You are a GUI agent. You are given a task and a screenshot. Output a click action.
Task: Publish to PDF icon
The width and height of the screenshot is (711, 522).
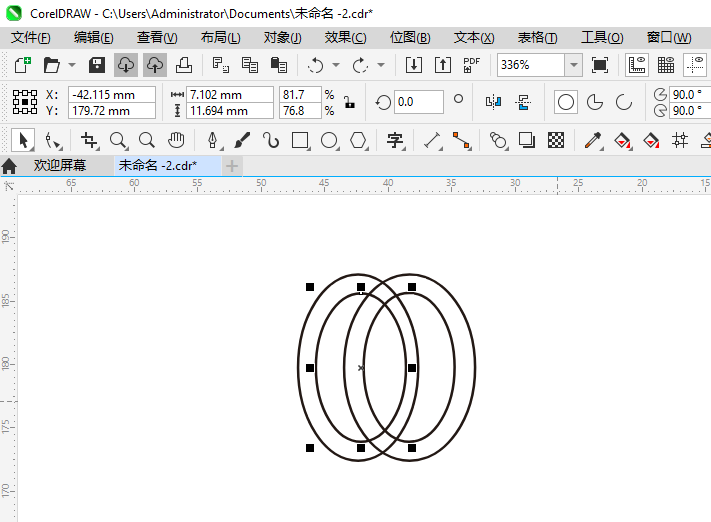[x=472, y=65]
